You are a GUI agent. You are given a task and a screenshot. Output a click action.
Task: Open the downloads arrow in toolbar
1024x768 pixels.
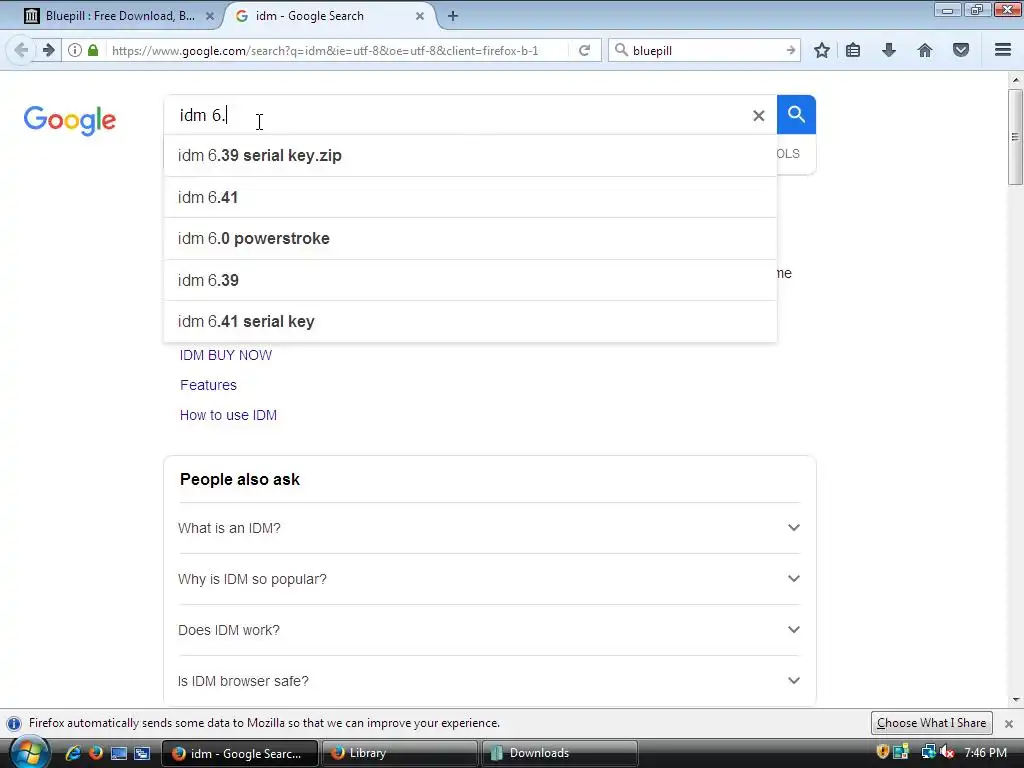(x=889, y=50)
